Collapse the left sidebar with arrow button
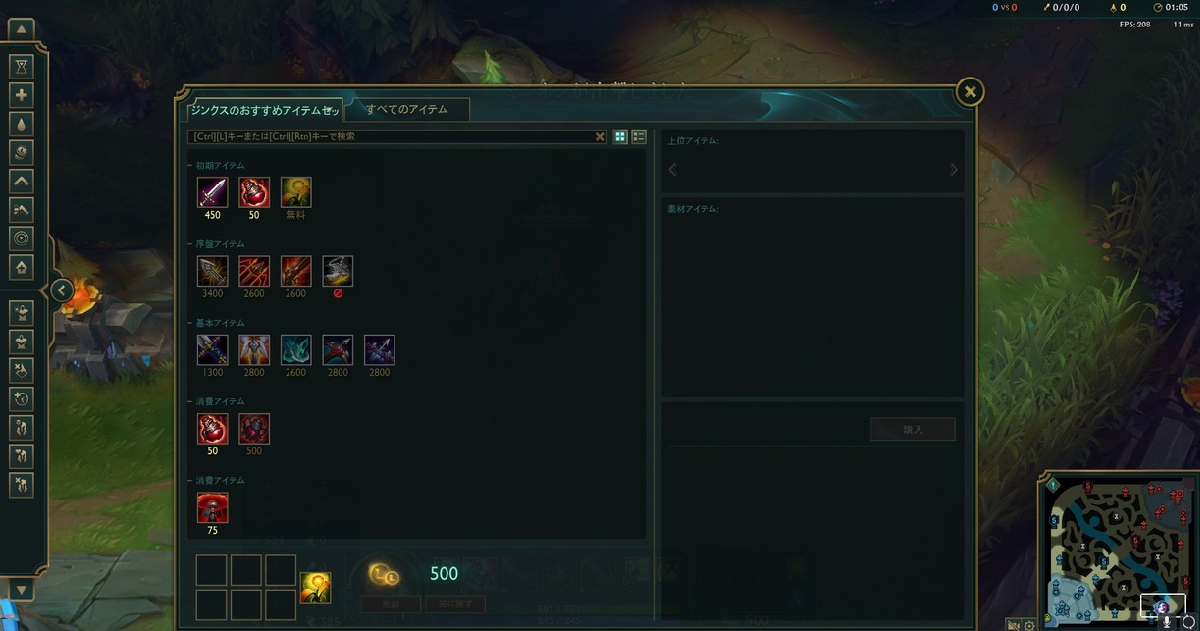Screen dimensions: 1200x631 62,291
